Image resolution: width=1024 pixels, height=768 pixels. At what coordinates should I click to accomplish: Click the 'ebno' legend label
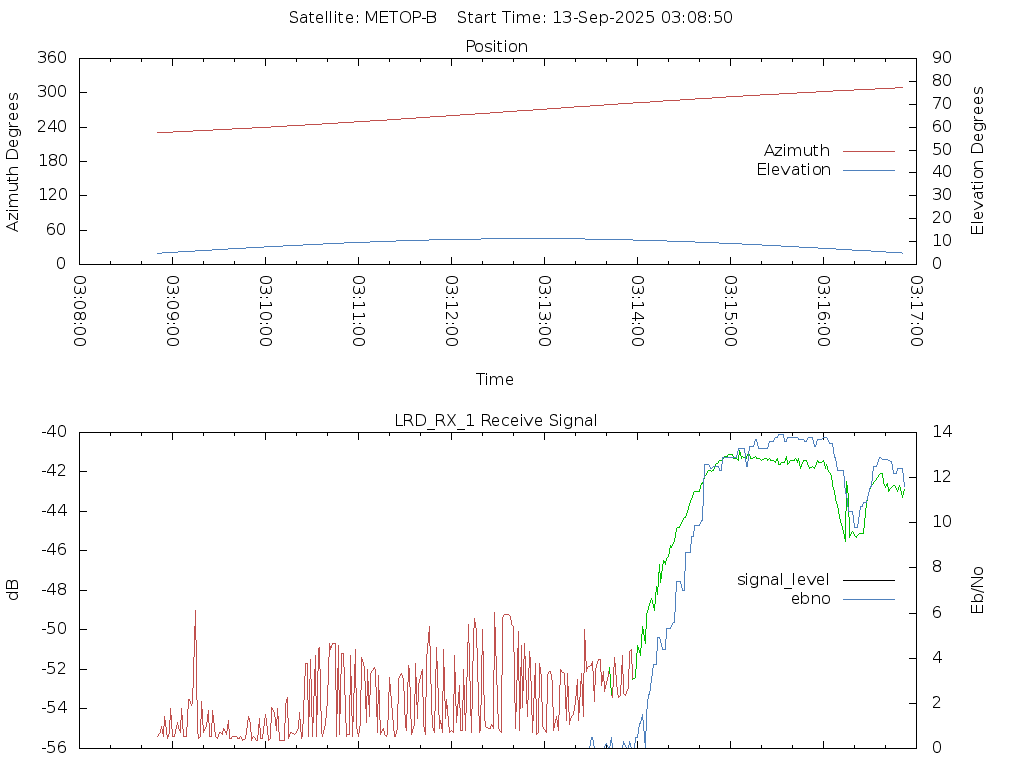(810, 599)
